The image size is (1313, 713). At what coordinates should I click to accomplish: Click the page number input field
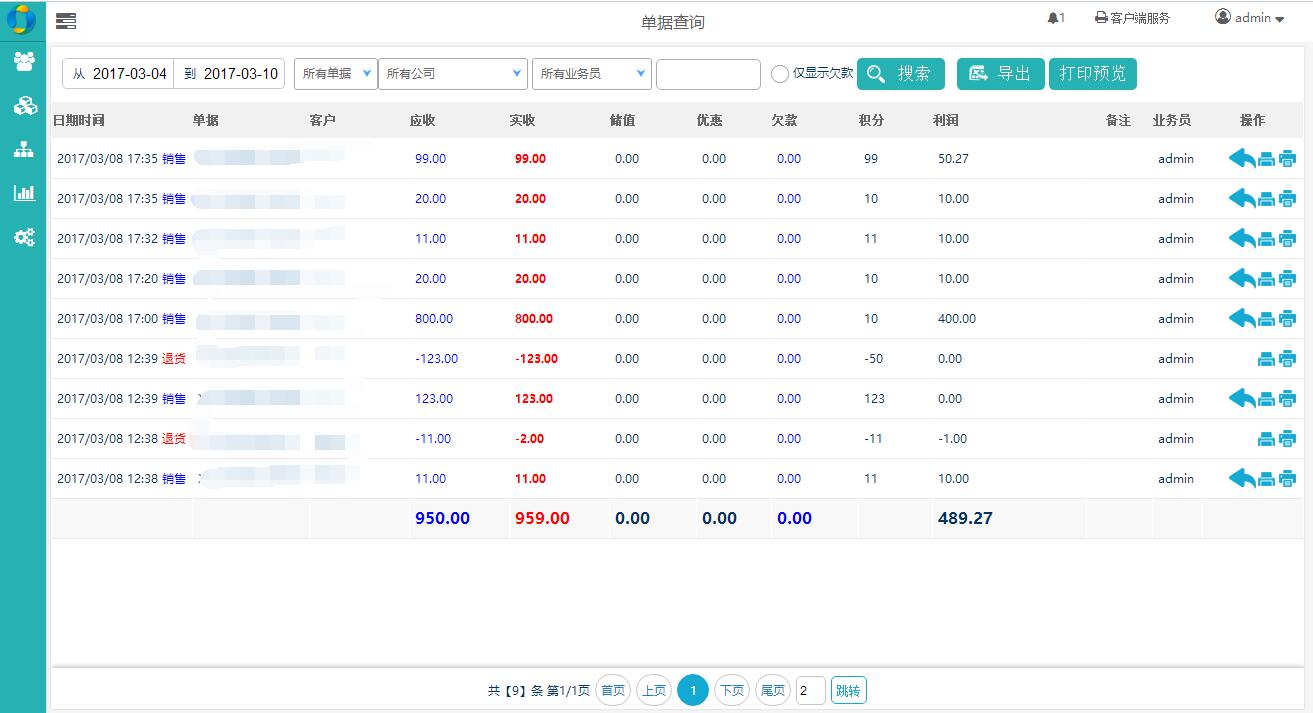point(811,690)
